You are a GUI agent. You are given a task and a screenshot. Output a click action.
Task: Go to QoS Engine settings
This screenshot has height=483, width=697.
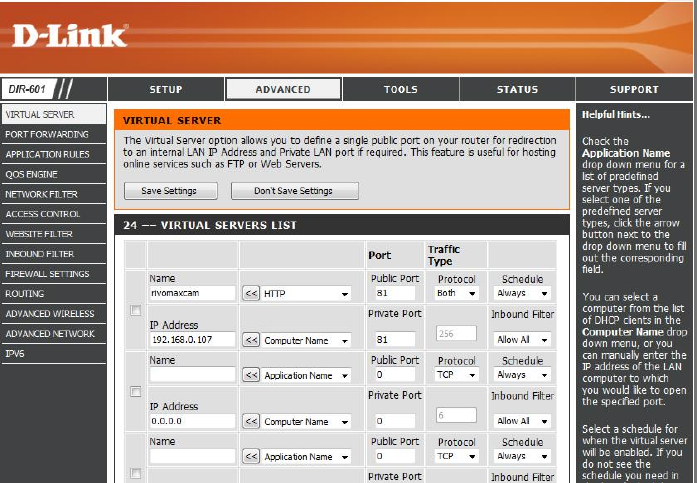click(53, 174)
